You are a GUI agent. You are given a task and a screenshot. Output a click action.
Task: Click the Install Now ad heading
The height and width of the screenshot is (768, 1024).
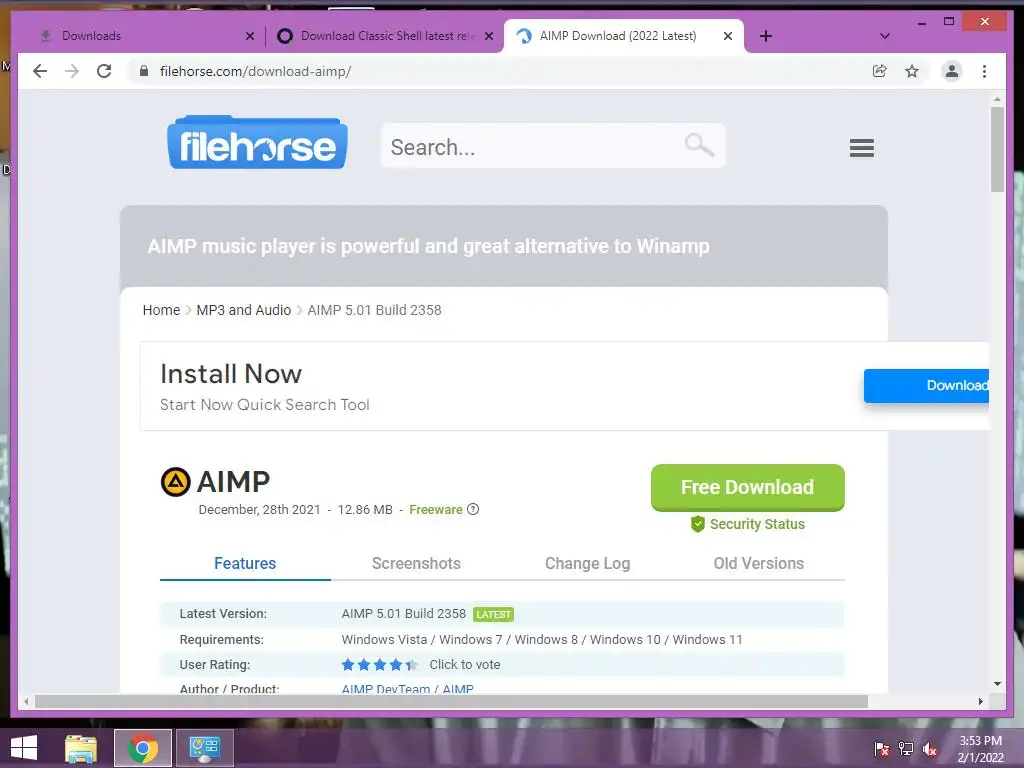pos(231,374)
